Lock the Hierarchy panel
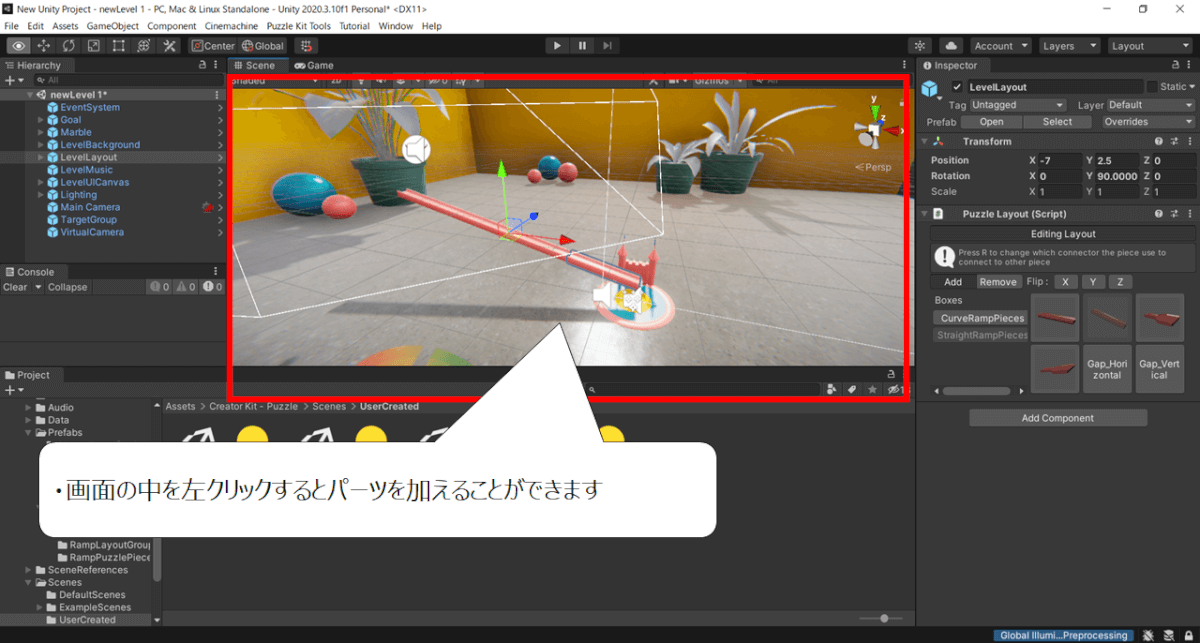1200x643 pixels. (x=202, y=65)
